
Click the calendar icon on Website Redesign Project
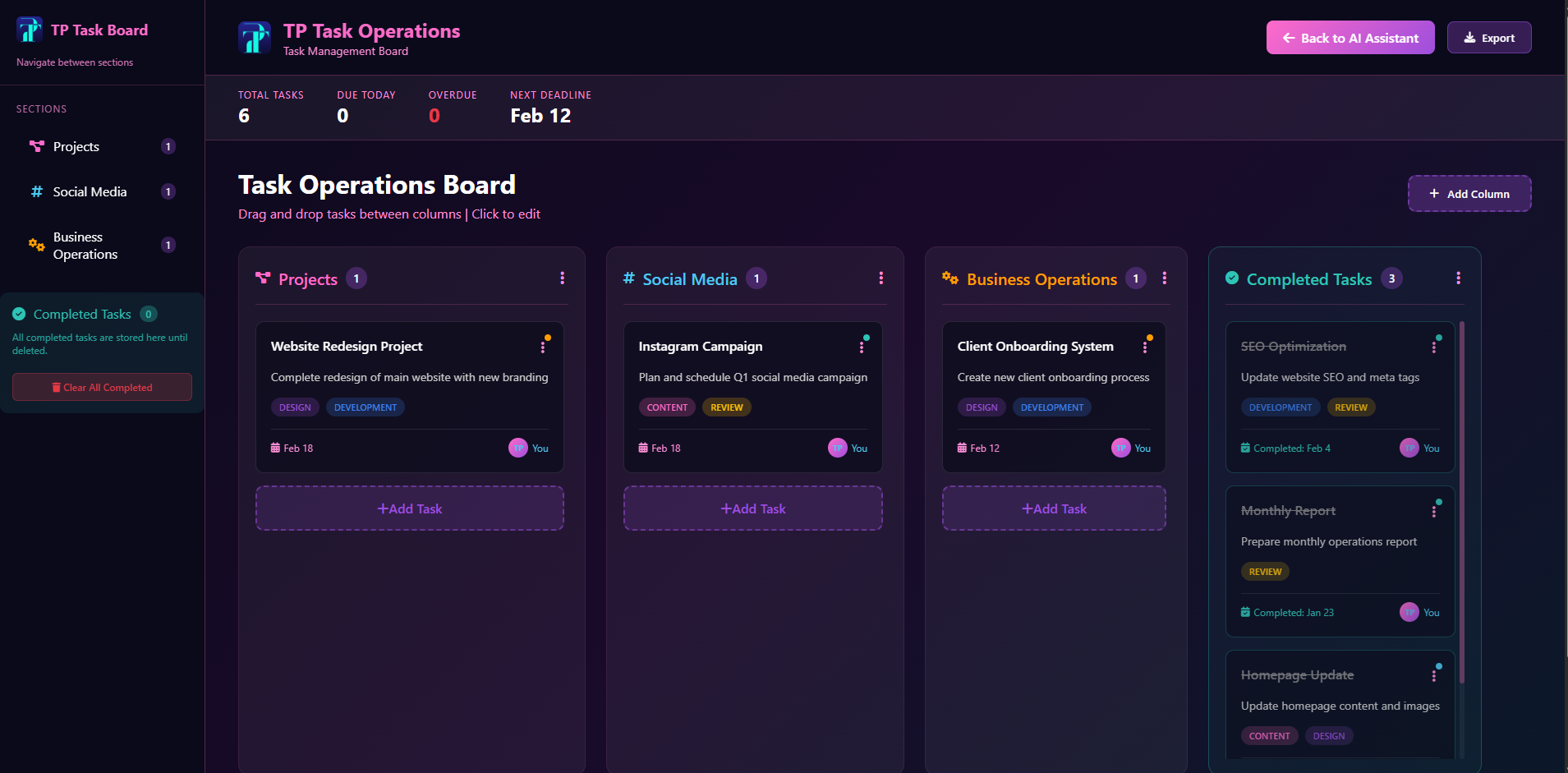point(274,448)
